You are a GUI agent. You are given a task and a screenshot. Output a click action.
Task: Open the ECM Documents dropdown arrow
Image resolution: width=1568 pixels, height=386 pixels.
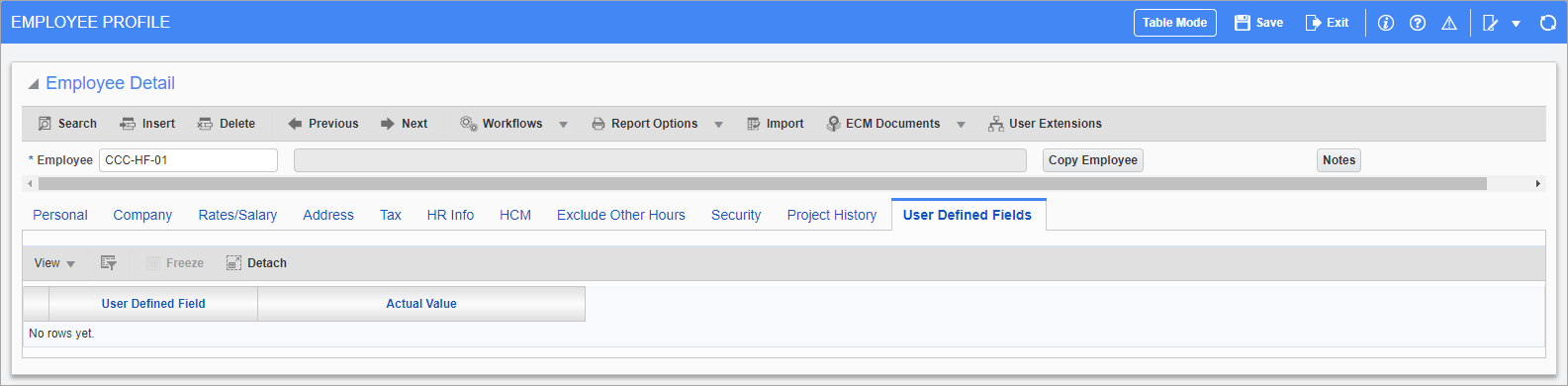(961, 125)
